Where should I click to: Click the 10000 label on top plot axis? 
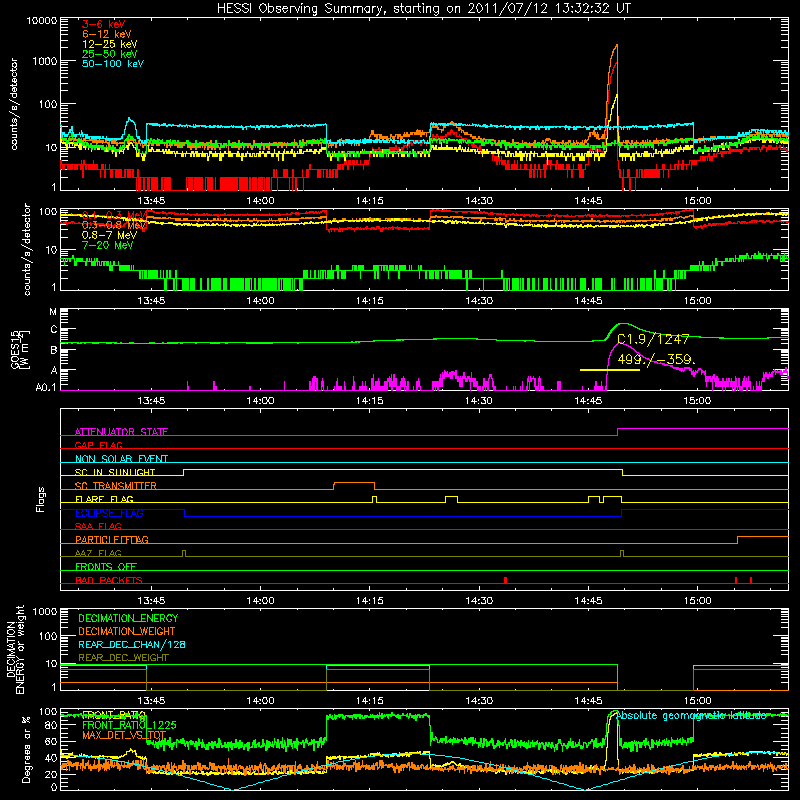coord(42,20)
